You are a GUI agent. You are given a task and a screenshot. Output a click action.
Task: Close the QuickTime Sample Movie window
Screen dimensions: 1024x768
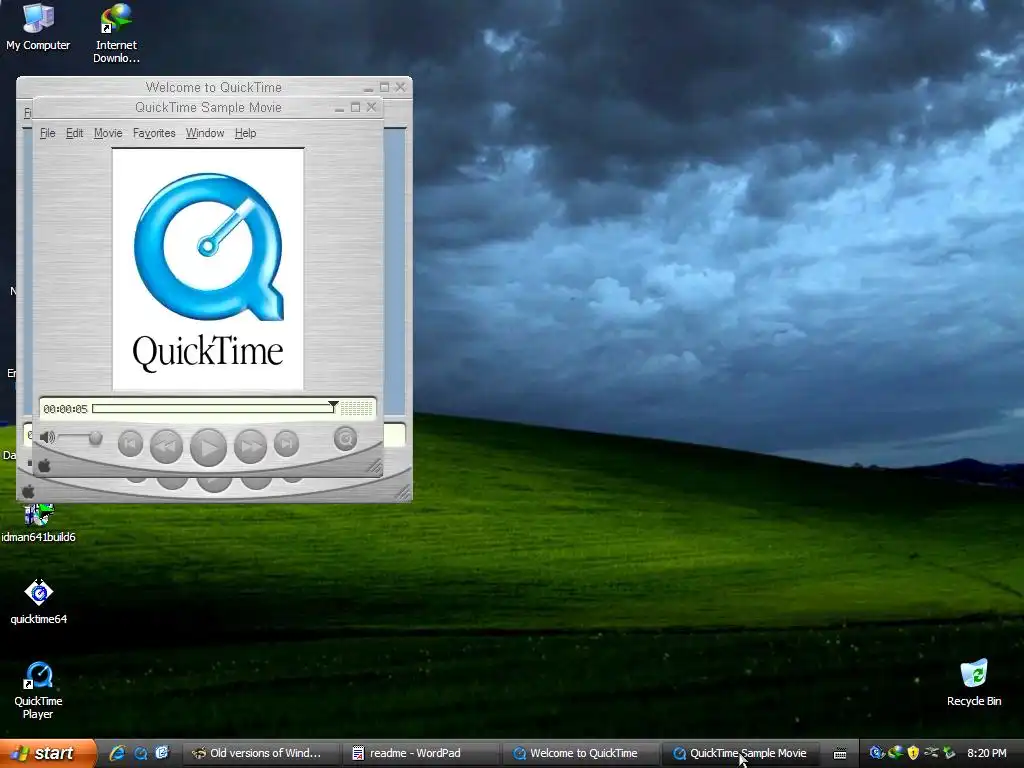point(372,107)
